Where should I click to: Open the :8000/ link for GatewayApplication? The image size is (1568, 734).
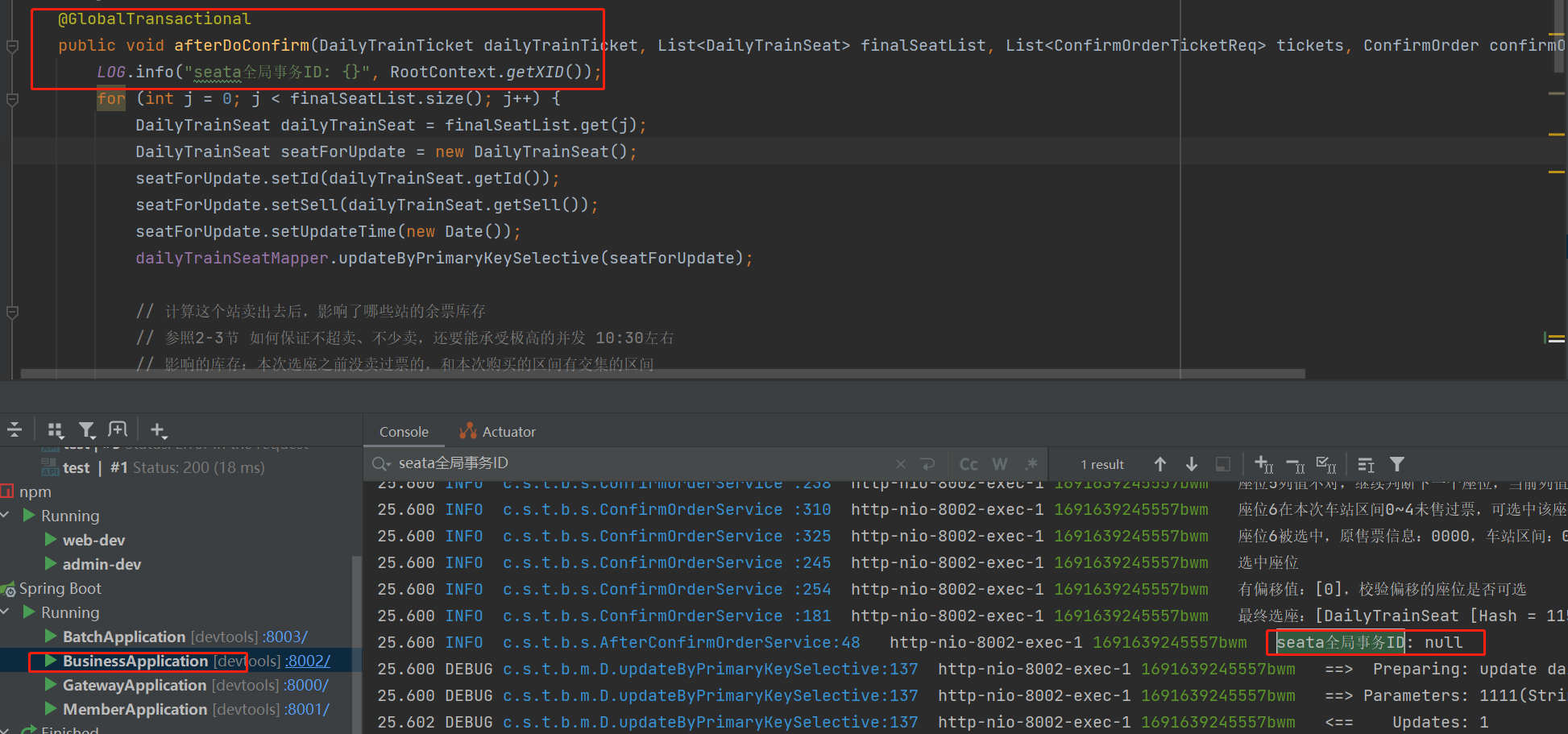tap(307, 685)
